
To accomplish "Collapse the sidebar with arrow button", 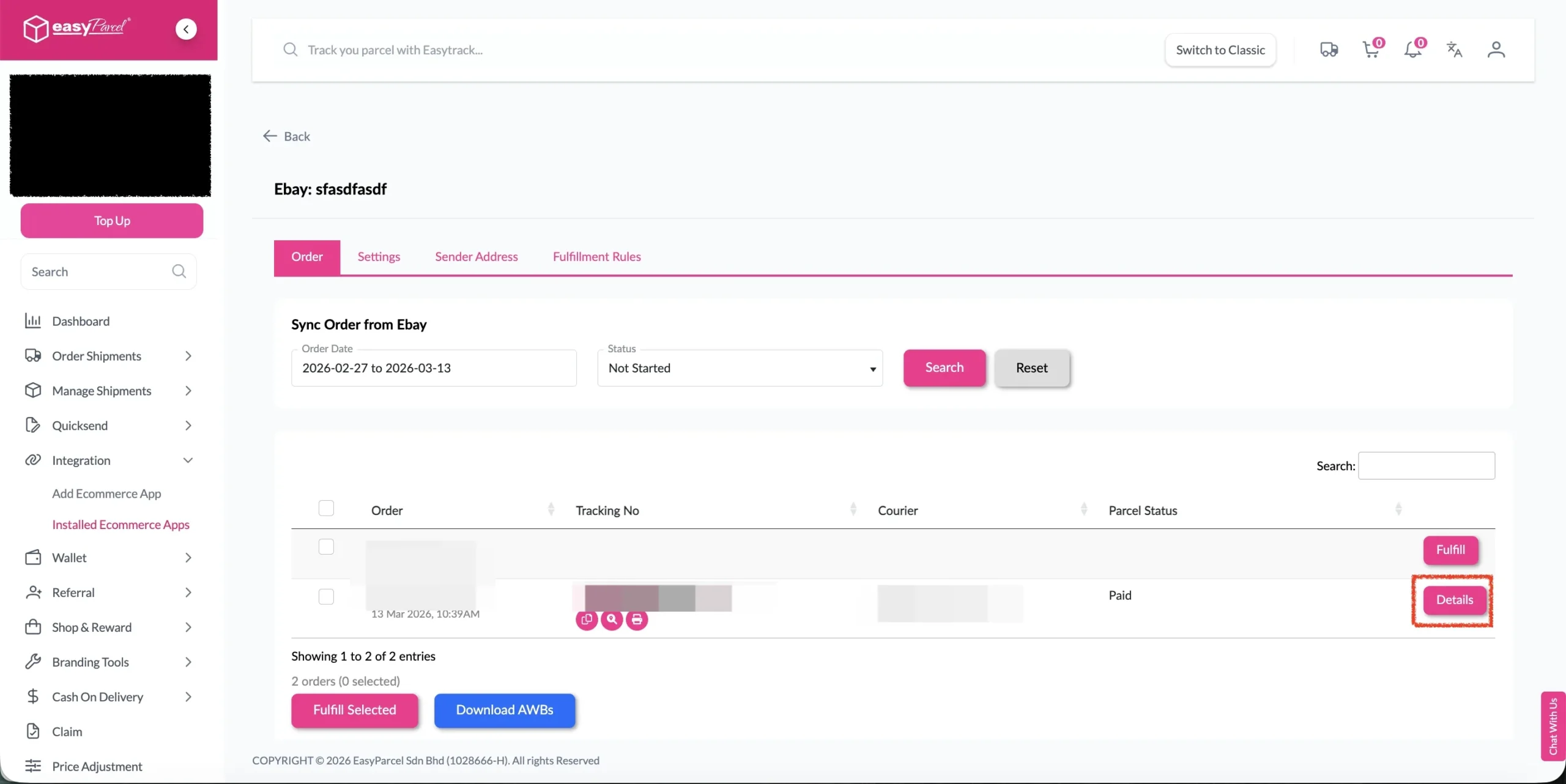I will (x=186, y=29).
